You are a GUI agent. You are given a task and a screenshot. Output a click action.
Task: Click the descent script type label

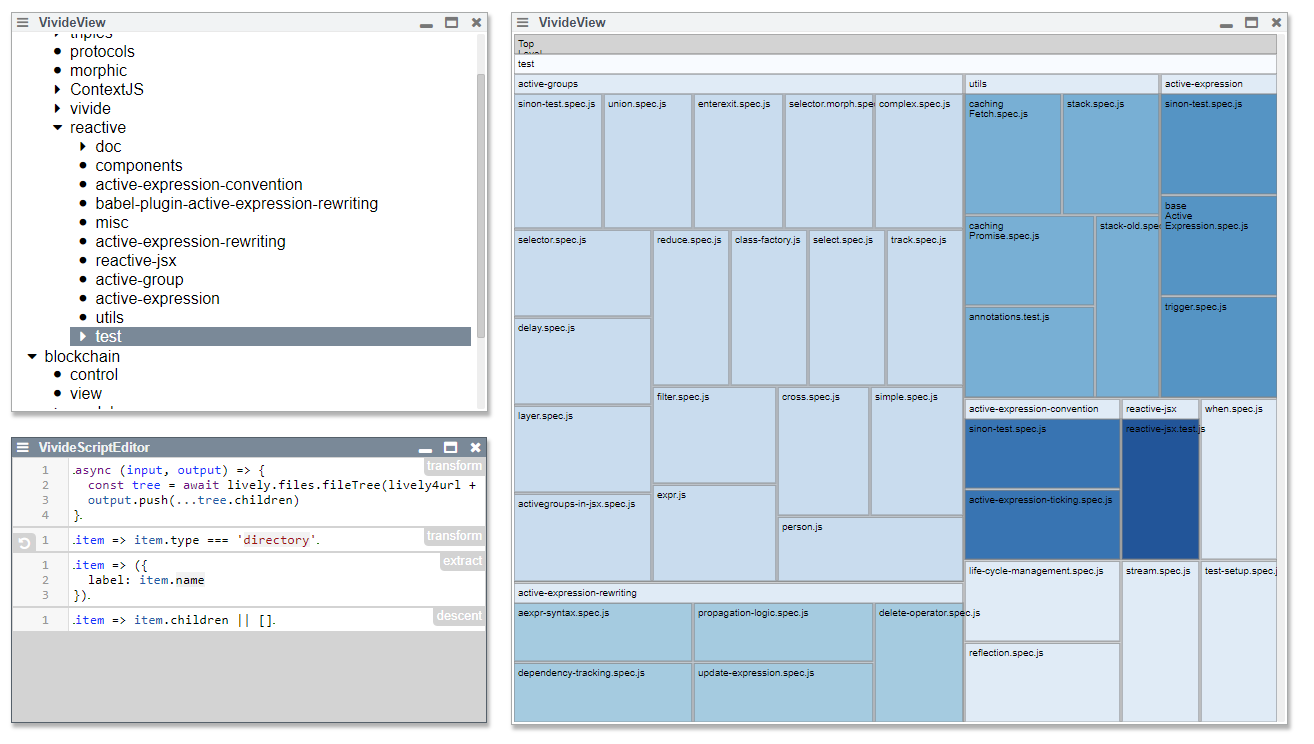(x=459, y=616)
